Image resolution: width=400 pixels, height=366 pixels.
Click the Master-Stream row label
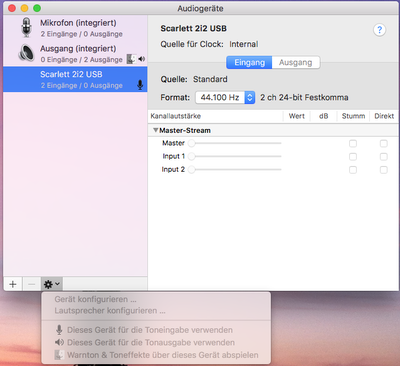[x=185, y=130]
